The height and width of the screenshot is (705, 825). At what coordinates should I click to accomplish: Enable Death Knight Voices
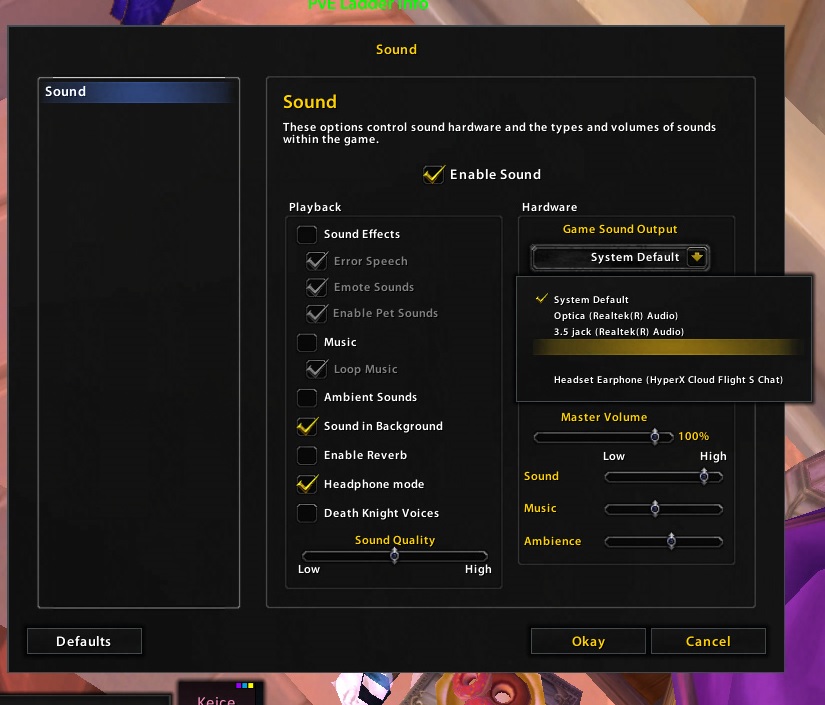point(308,513)
